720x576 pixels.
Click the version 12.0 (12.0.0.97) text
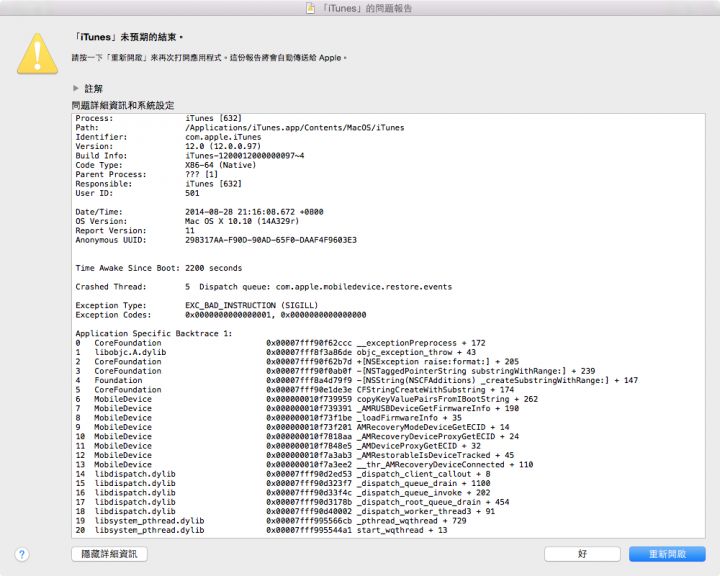click(223, 146)
